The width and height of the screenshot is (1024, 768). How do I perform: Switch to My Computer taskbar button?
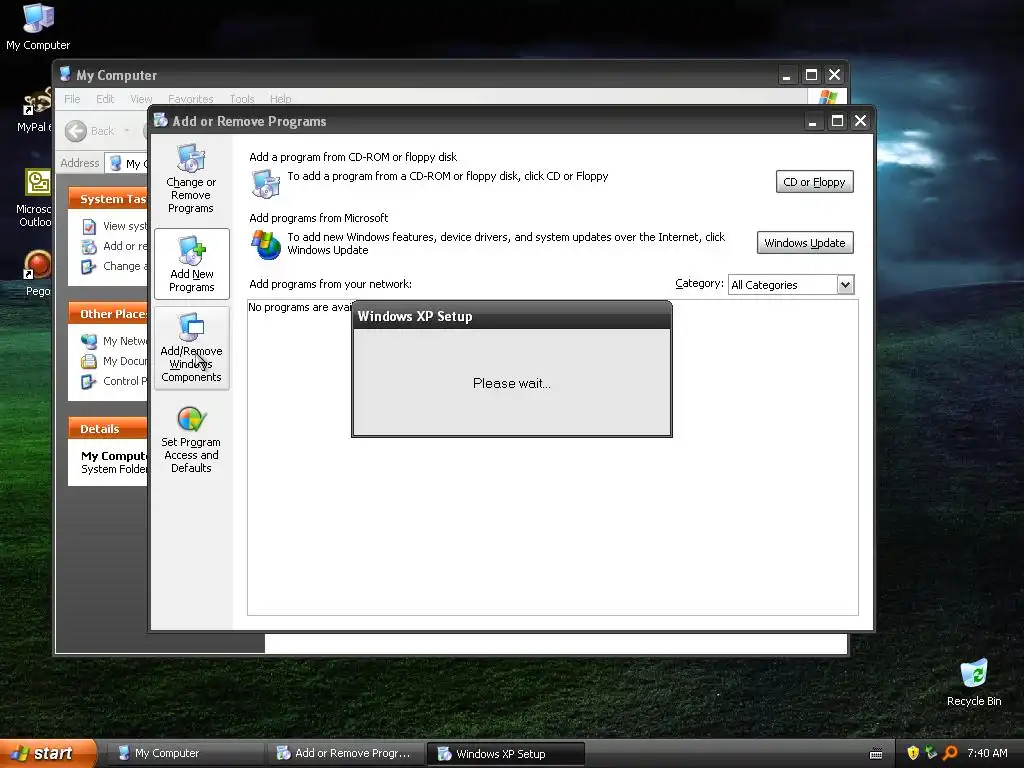click(185, 754)
